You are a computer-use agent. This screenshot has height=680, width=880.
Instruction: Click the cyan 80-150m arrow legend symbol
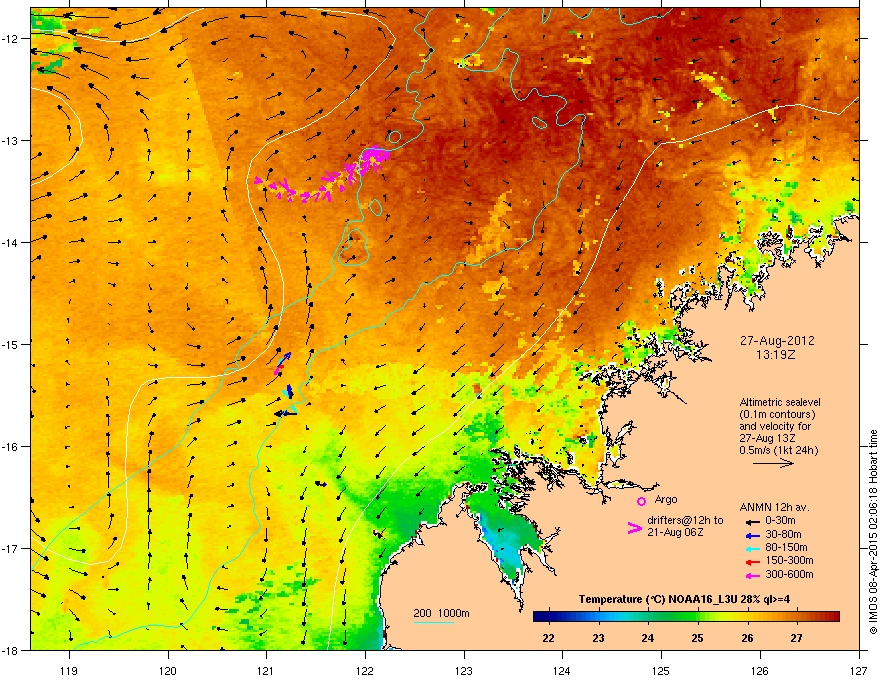point(752,548)
